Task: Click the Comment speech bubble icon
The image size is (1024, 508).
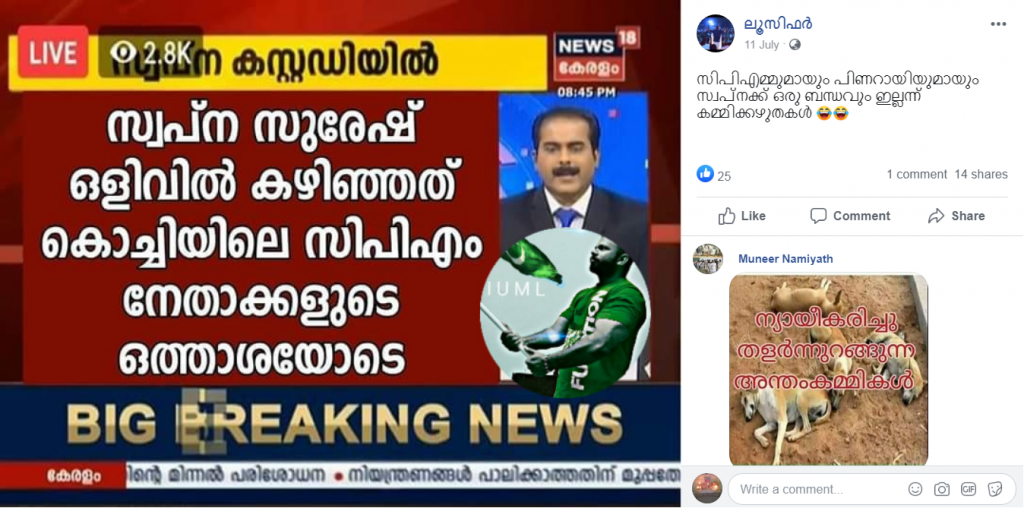Action: click(818, 216)
